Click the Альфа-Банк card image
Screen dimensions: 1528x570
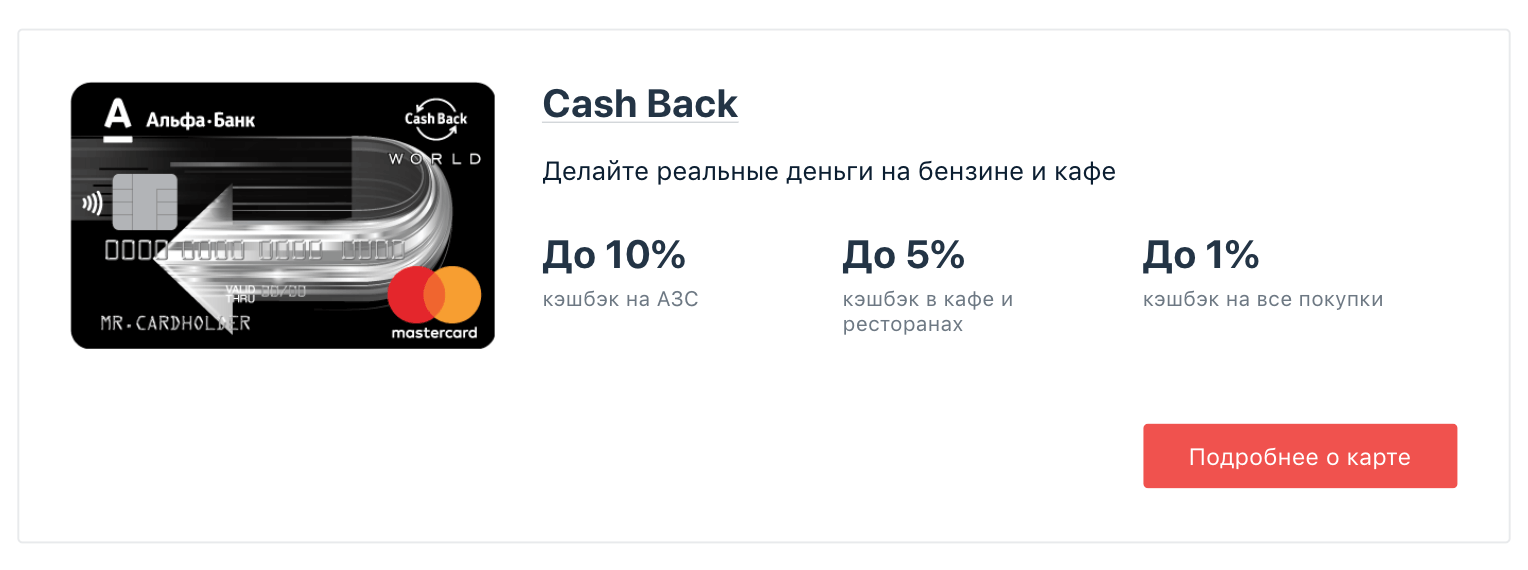283,215
